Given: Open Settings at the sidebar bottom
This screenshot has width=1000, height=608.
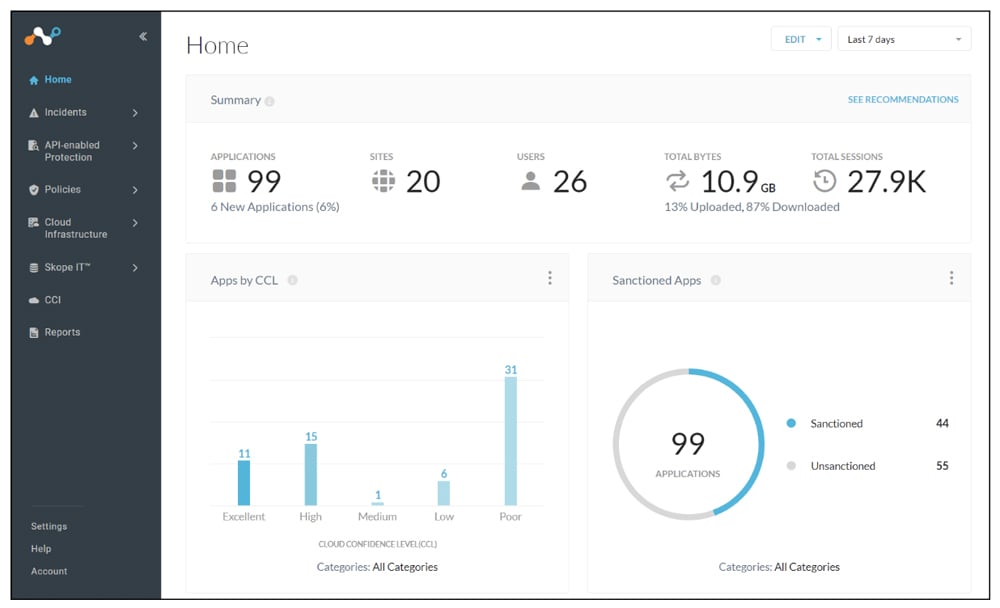Looking at the screenshot, I should click(x=49, y=526).
